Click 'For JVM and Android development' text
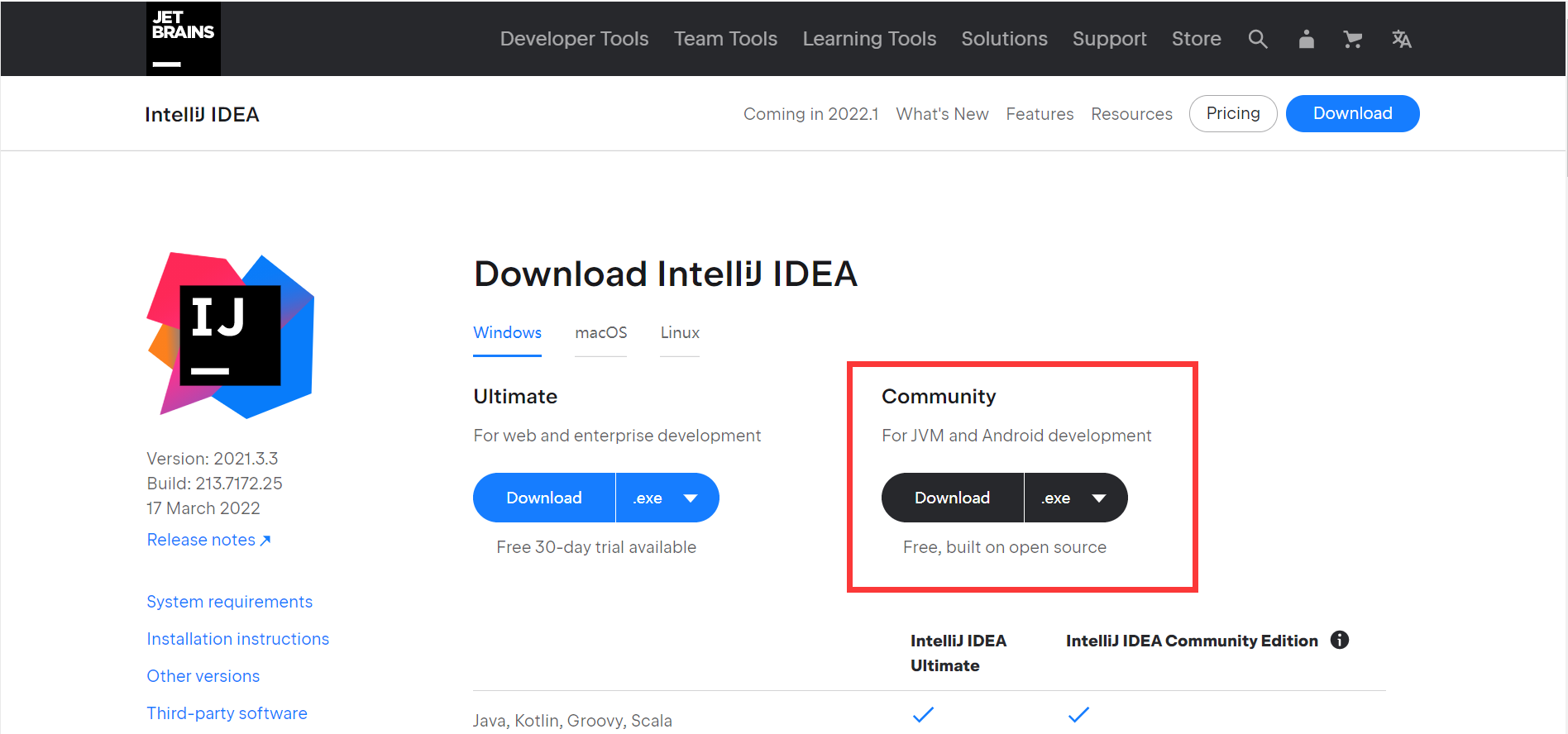The image size is (1568, 734). click(x=1016, y=436)
